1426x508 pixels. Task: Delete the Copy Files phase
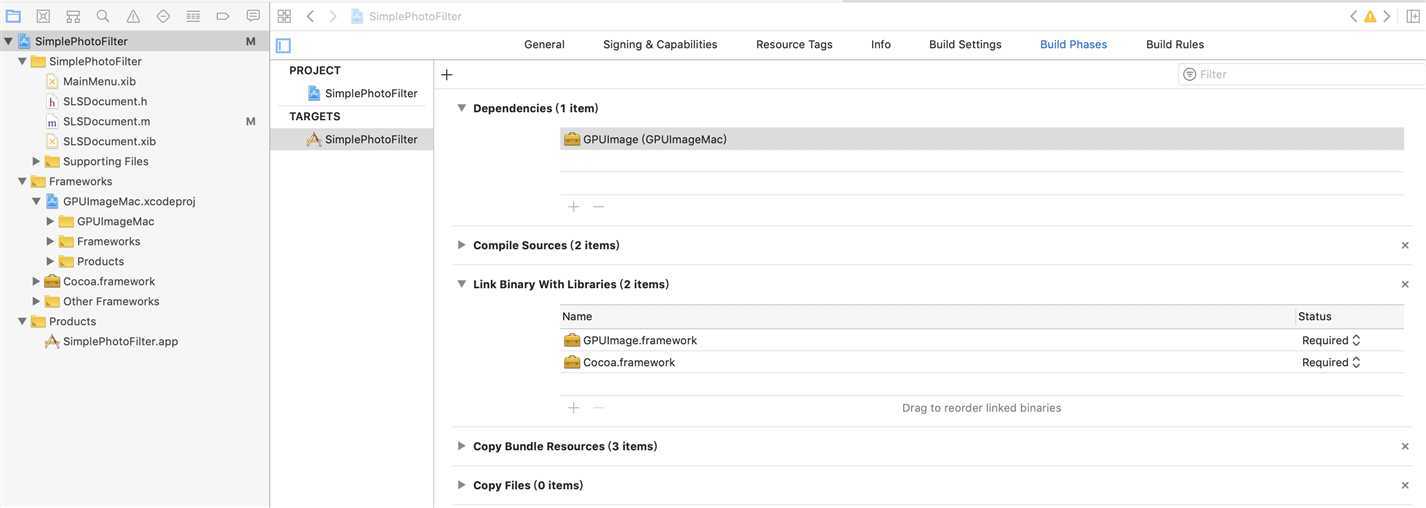click(x=1405, y=485)
